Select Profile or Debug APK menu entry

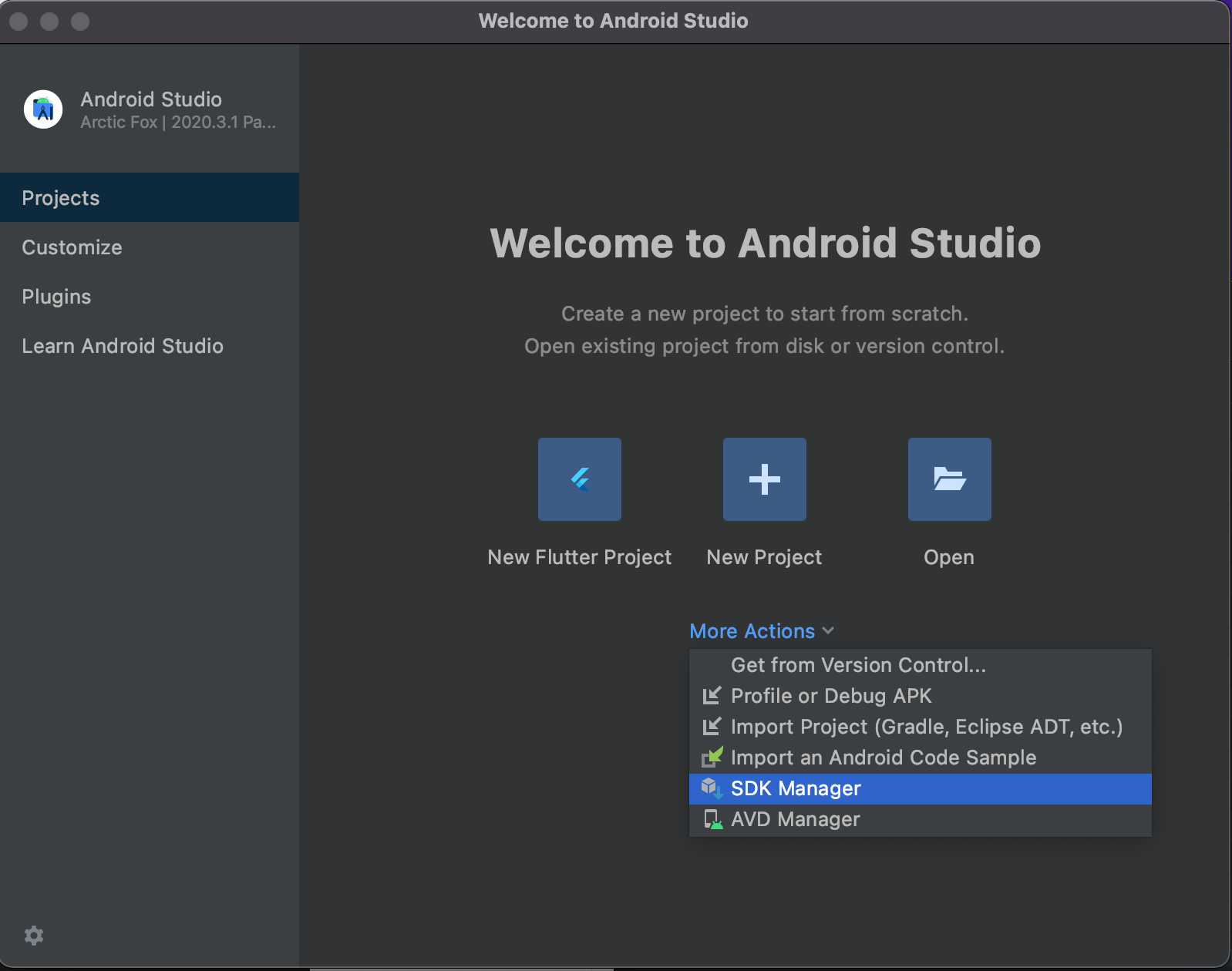(x=921, y=696)
